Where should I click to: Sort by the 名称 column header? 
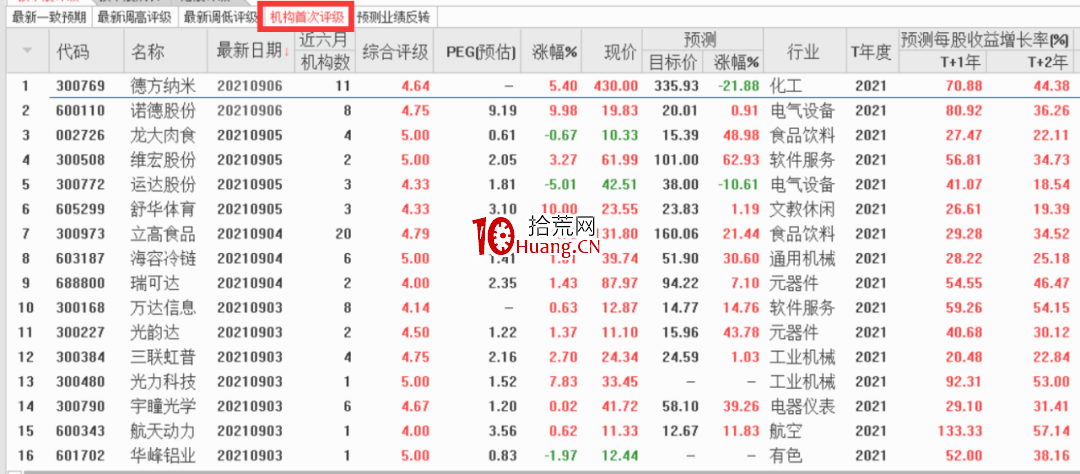point(147,51)
